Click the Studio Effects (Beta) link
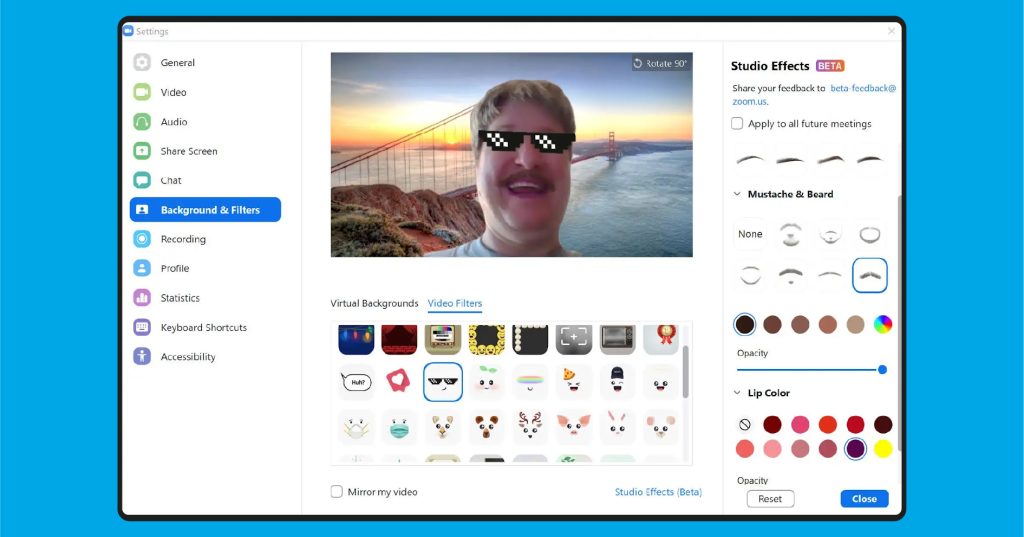 (x=658, y=492)
